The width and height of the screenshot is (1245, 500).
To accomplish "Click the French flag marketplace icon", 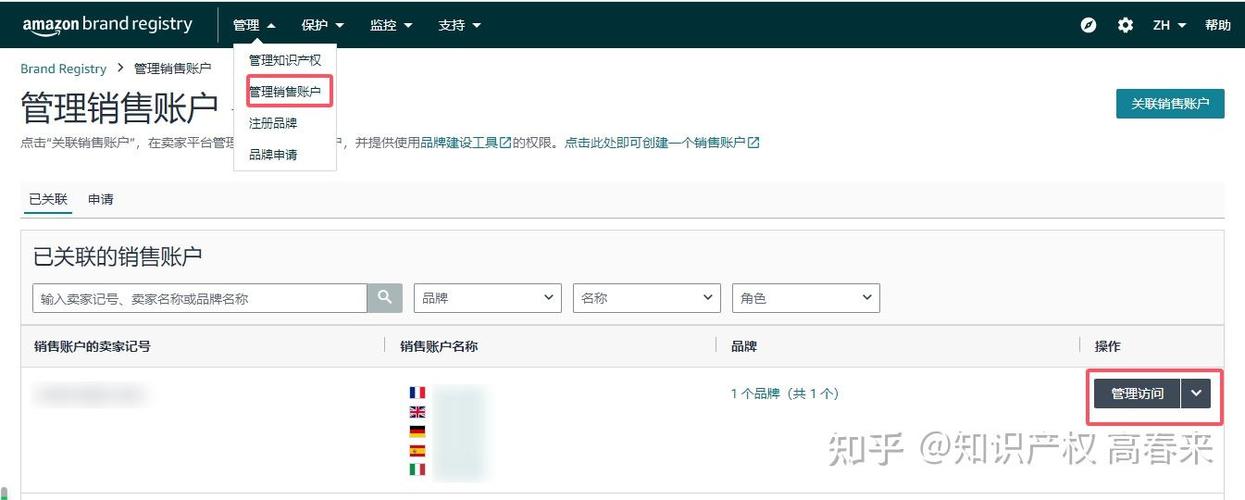I will [x=417, y=393].
